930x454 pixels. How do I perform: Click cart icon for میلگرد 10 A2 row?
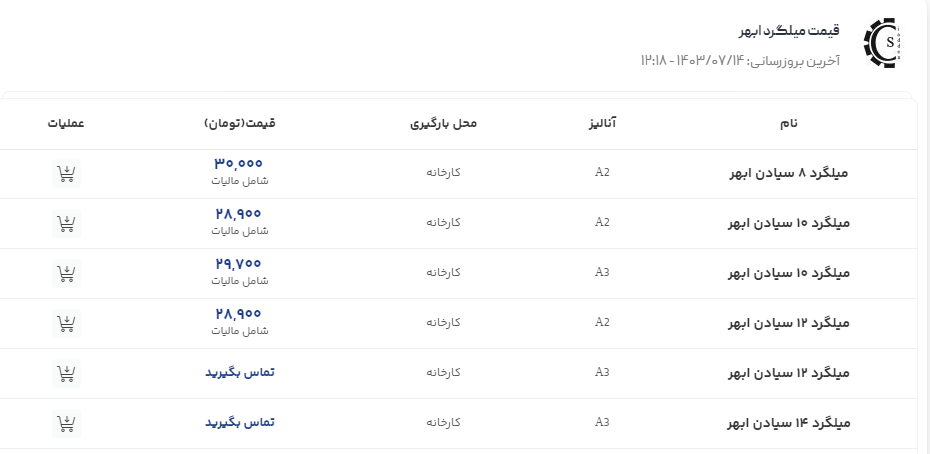click(66, 223)
